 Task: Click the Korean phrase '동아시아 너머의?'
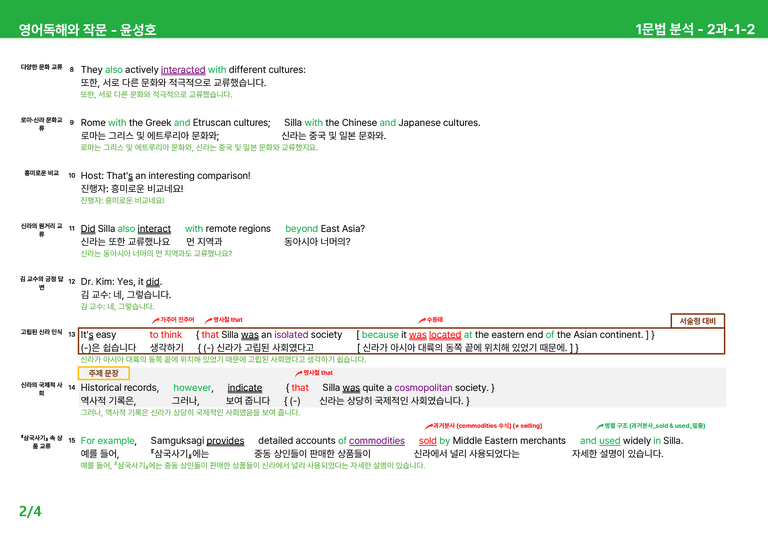point(317,241)
